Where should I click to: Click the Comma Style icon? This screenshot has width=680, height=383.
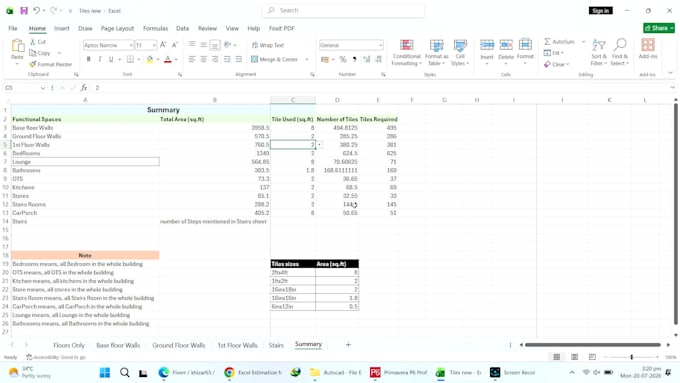coord(354,59)
